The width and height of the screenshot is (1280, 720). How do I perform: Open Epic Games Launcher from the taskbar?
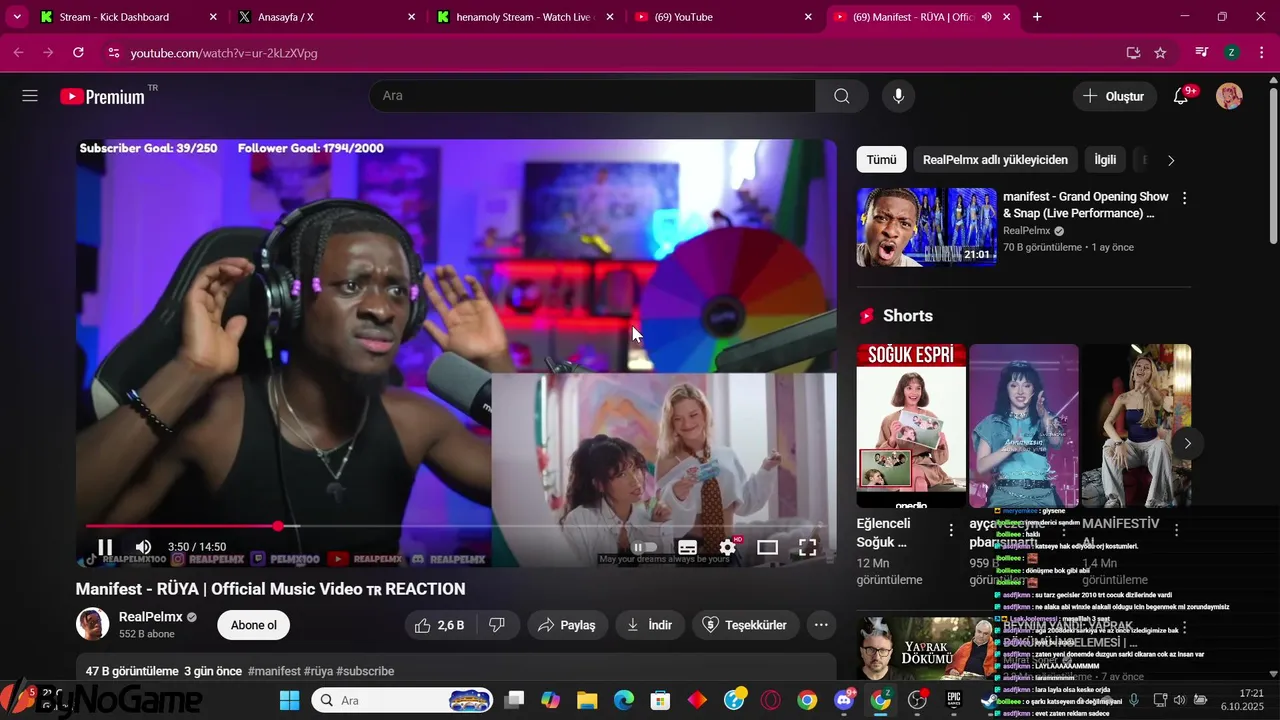tap(954, 700)
